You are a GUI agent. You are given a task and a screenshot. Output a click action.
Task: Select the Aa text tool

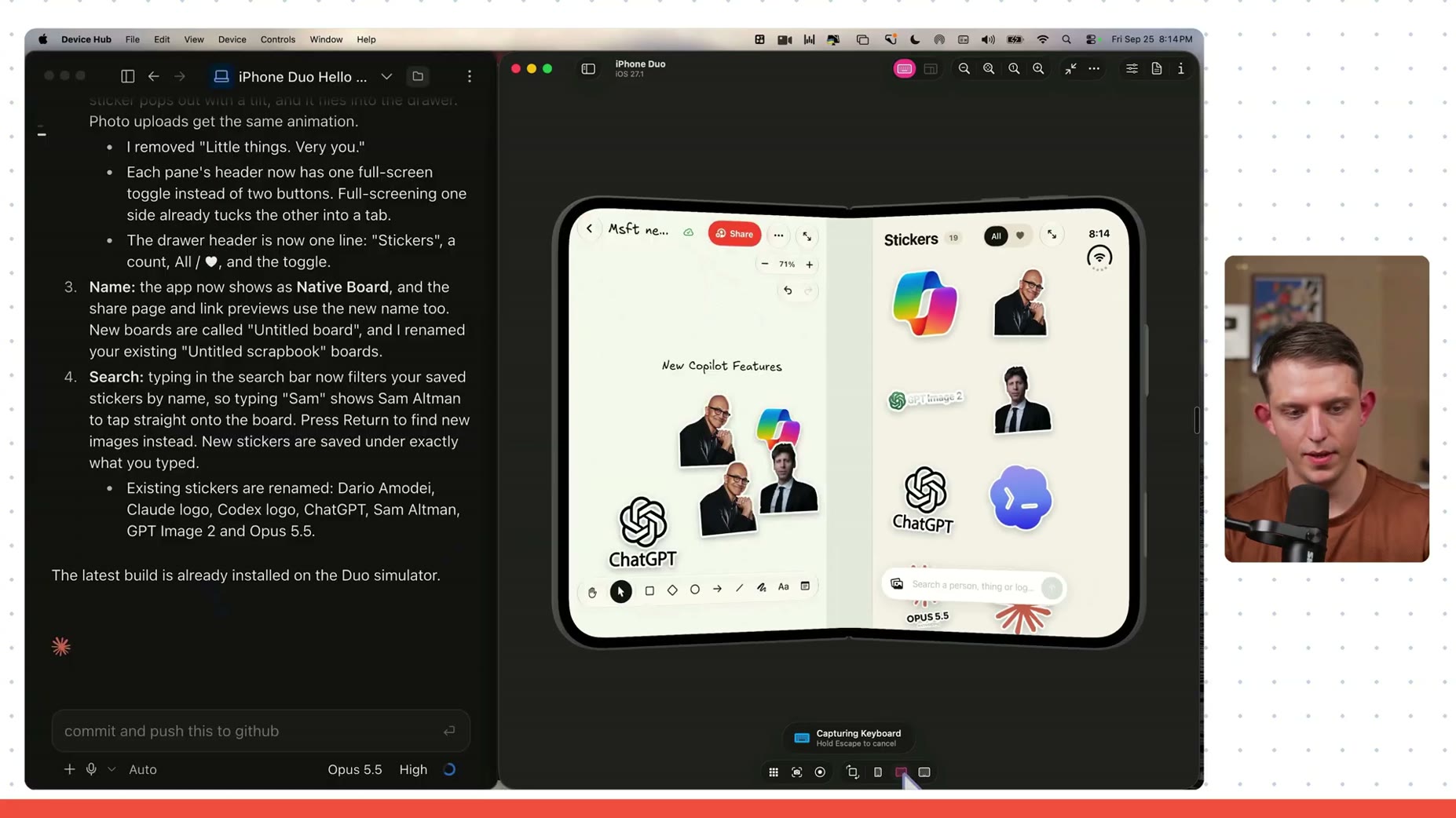[783, 587]
